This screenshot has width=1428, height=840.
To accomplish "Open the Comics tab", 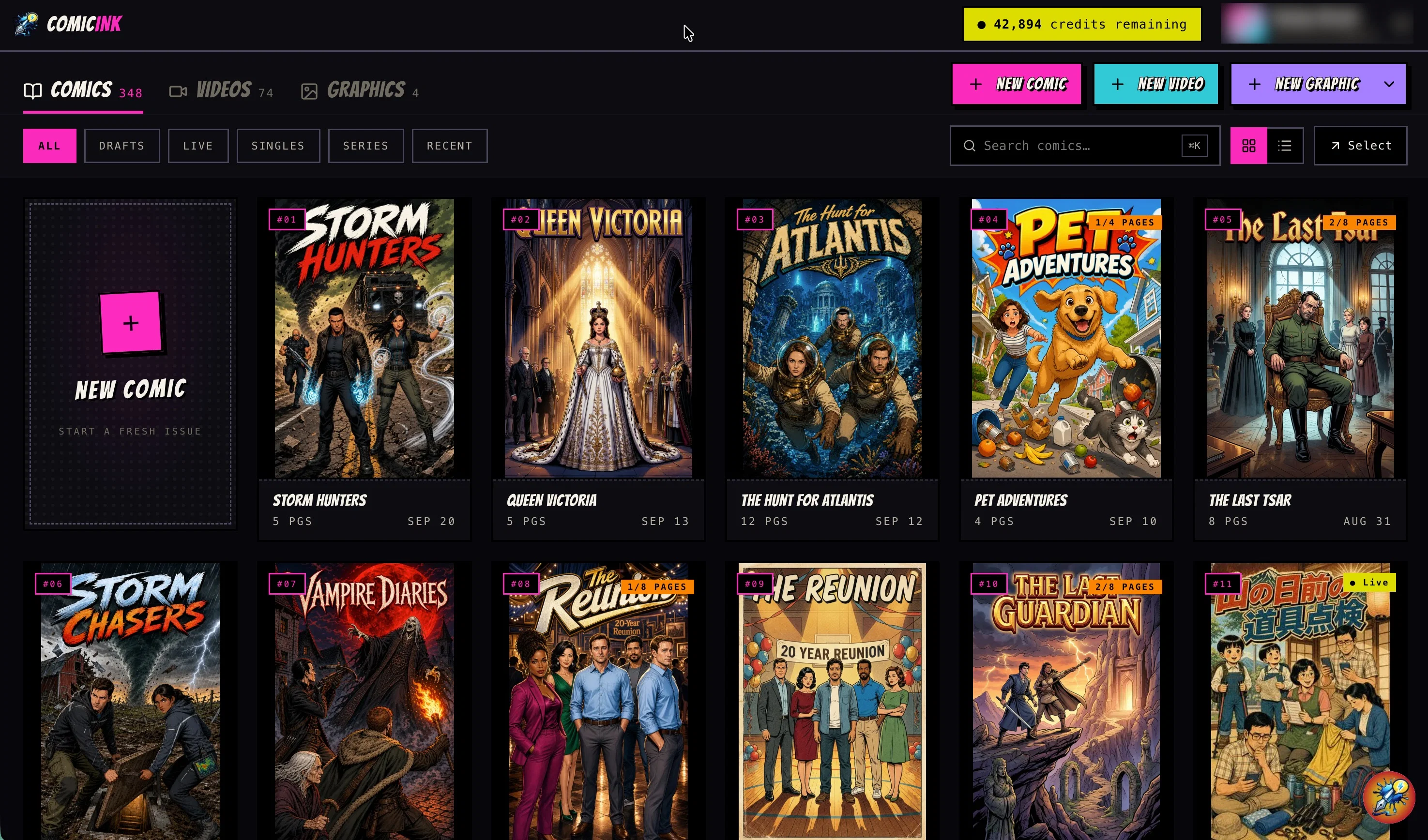I will tap(83, 90).
